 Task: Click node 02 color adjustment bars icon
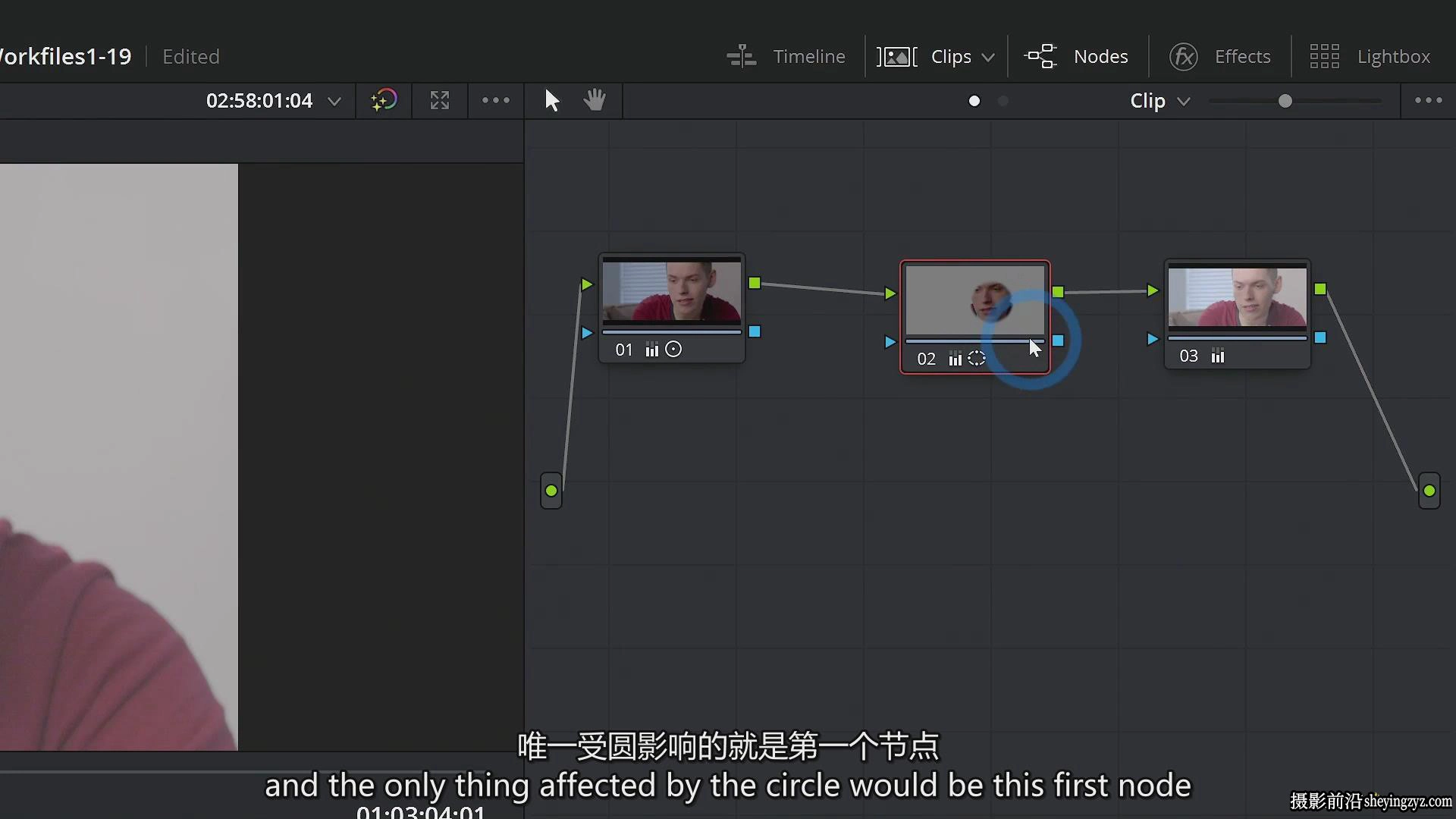[955, 359]
